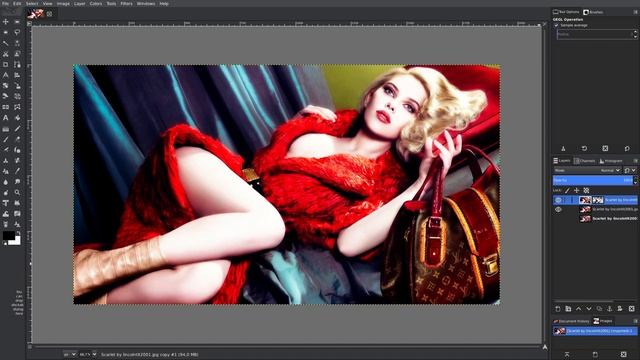This screenshot has height=360, width=640.
Task: Create a new layer
Action: coord(558,309)
